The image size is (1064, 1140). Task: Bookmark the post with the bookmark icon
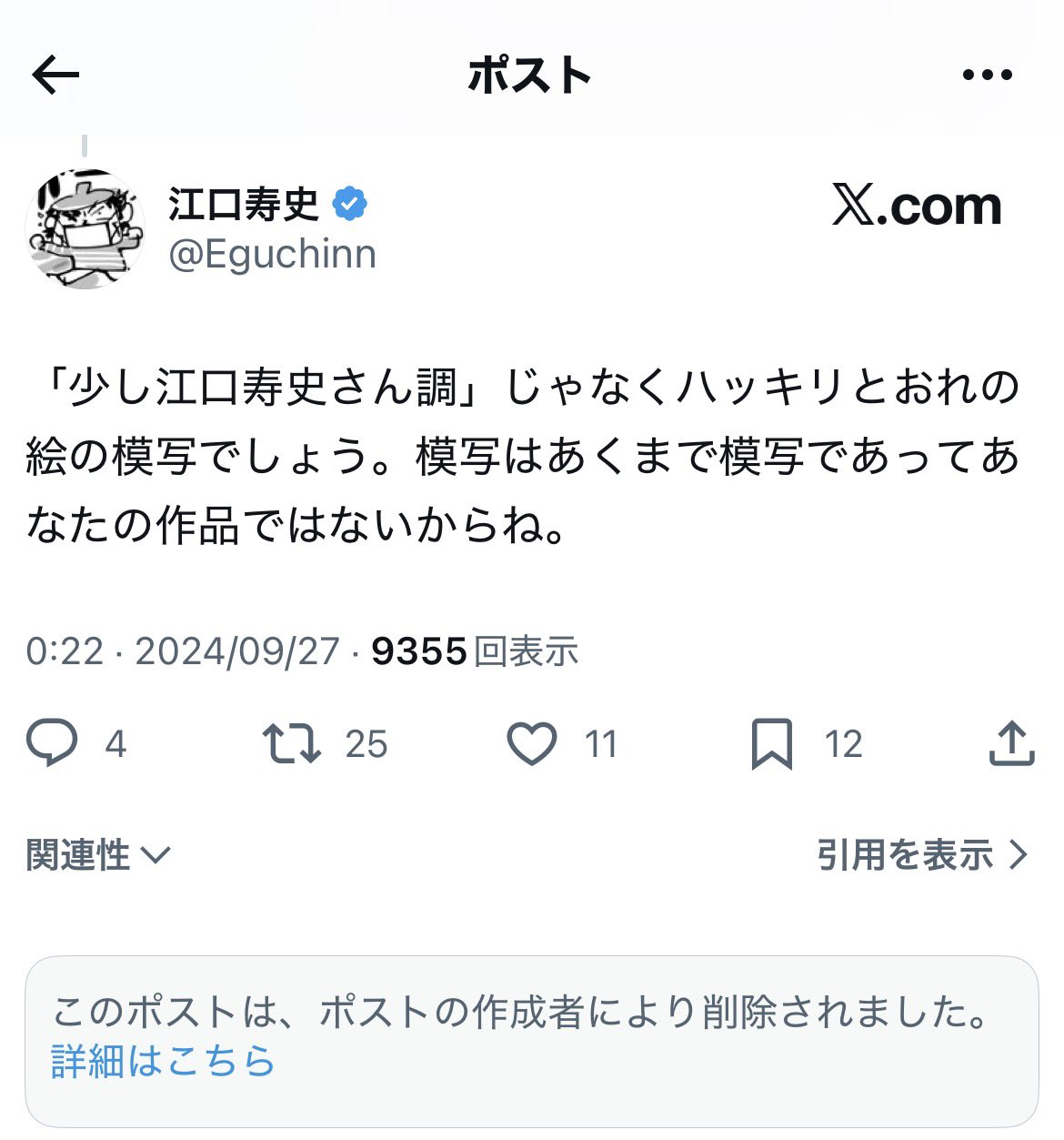click(x=772, y=743)
